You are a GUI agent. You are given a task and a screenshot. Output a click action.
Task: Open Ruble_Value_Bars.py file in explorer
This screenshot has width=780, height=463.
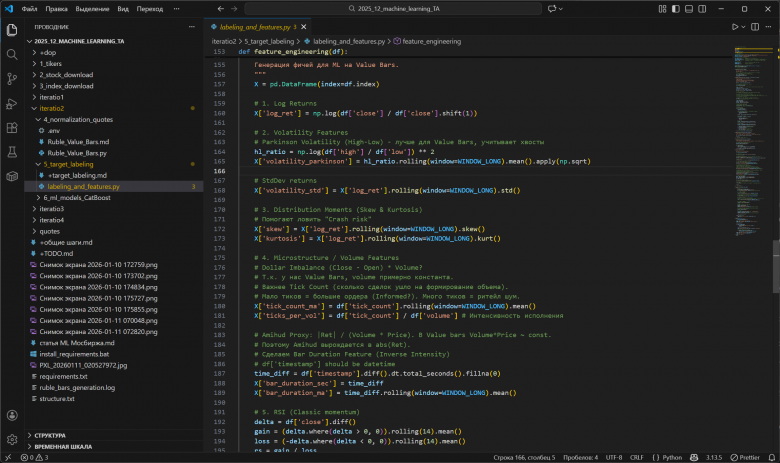(76, 153)
